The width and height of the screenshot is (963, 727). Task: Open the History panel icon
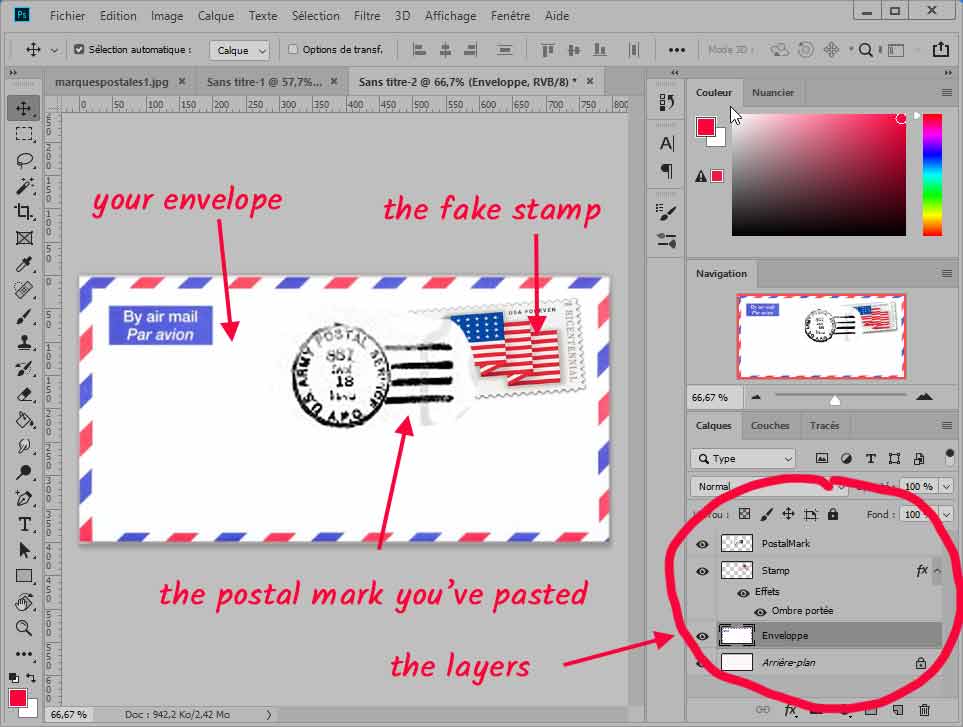coord(666,102)
